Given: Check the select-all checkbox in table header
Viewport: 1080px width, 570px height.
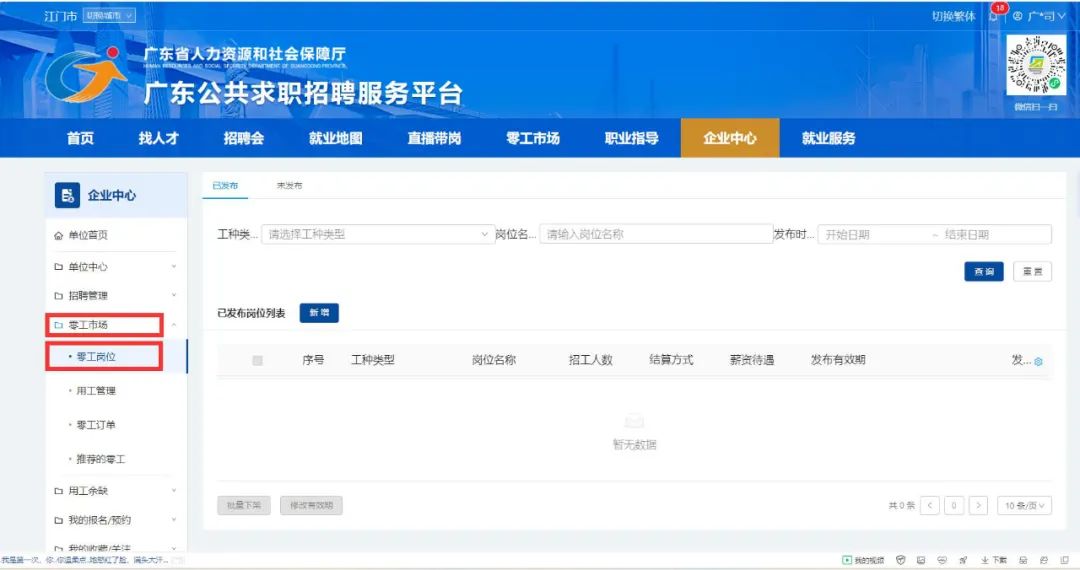Looking at the screenshot, I should pos(257,360).
